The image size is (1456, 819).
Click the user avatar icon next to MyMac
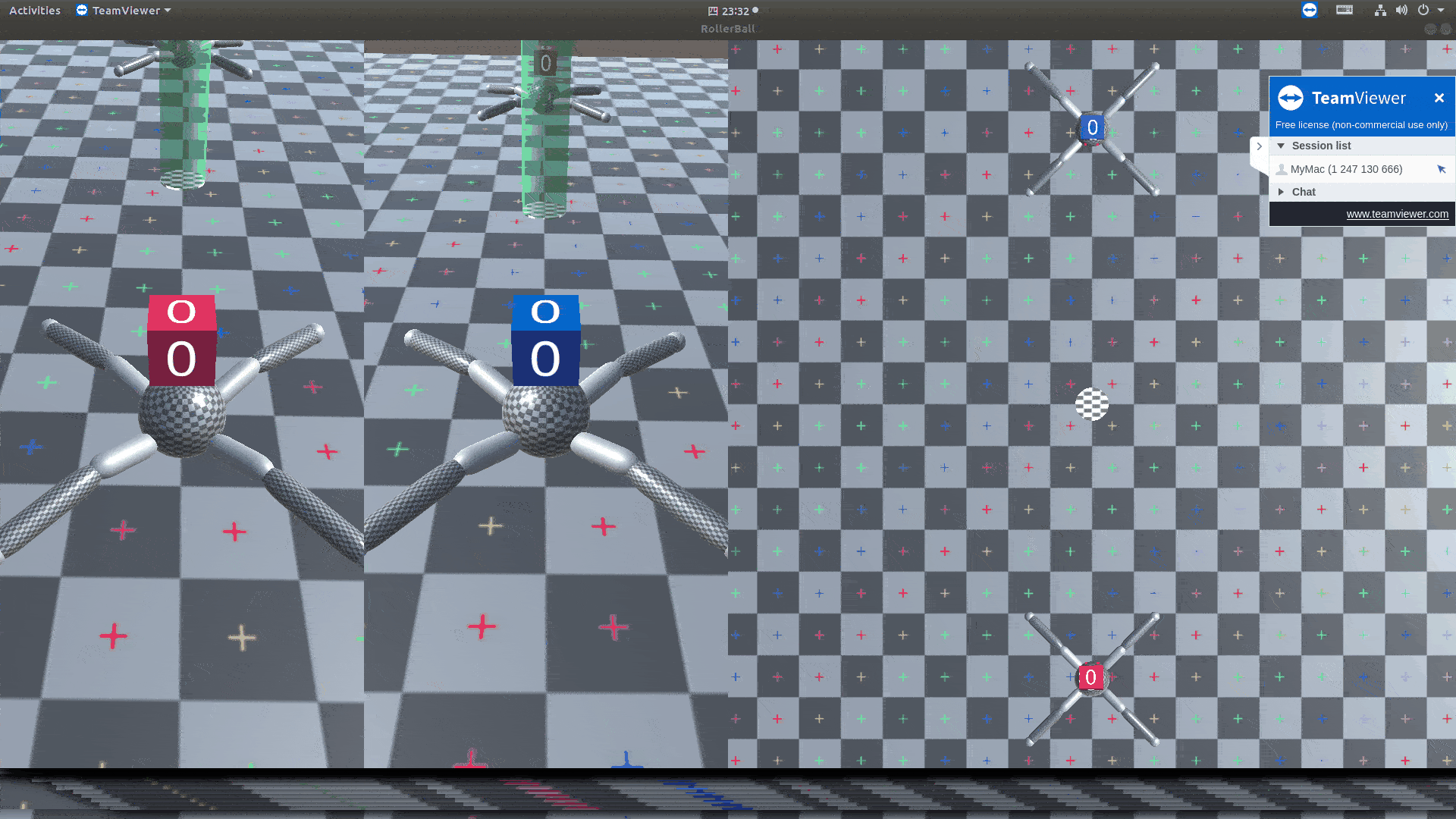coord(1282,169)
